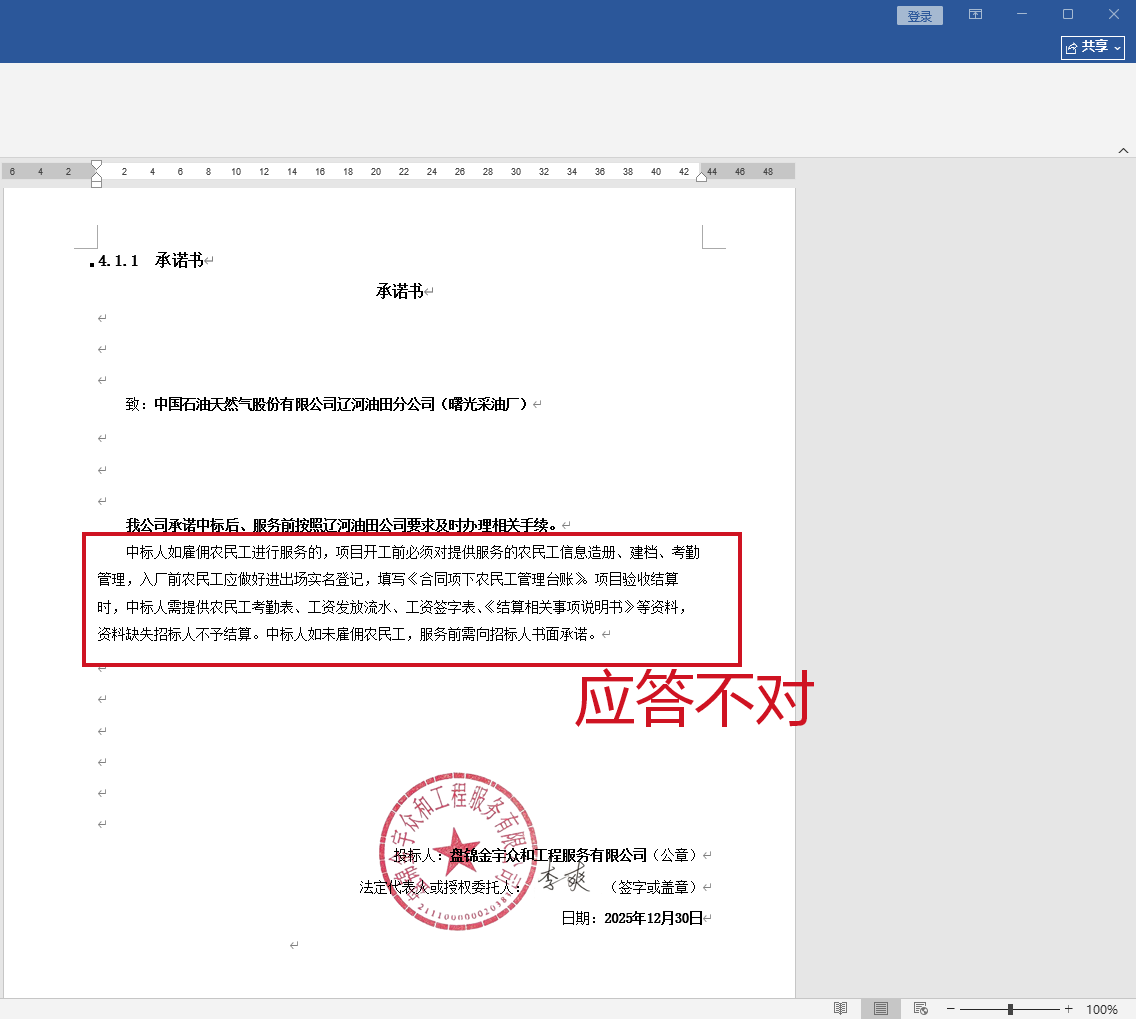Click the paragraph line starting 中标人如雇佣农民工
The width and height of the screenshot is (1136, 1019).
(413, 553)
